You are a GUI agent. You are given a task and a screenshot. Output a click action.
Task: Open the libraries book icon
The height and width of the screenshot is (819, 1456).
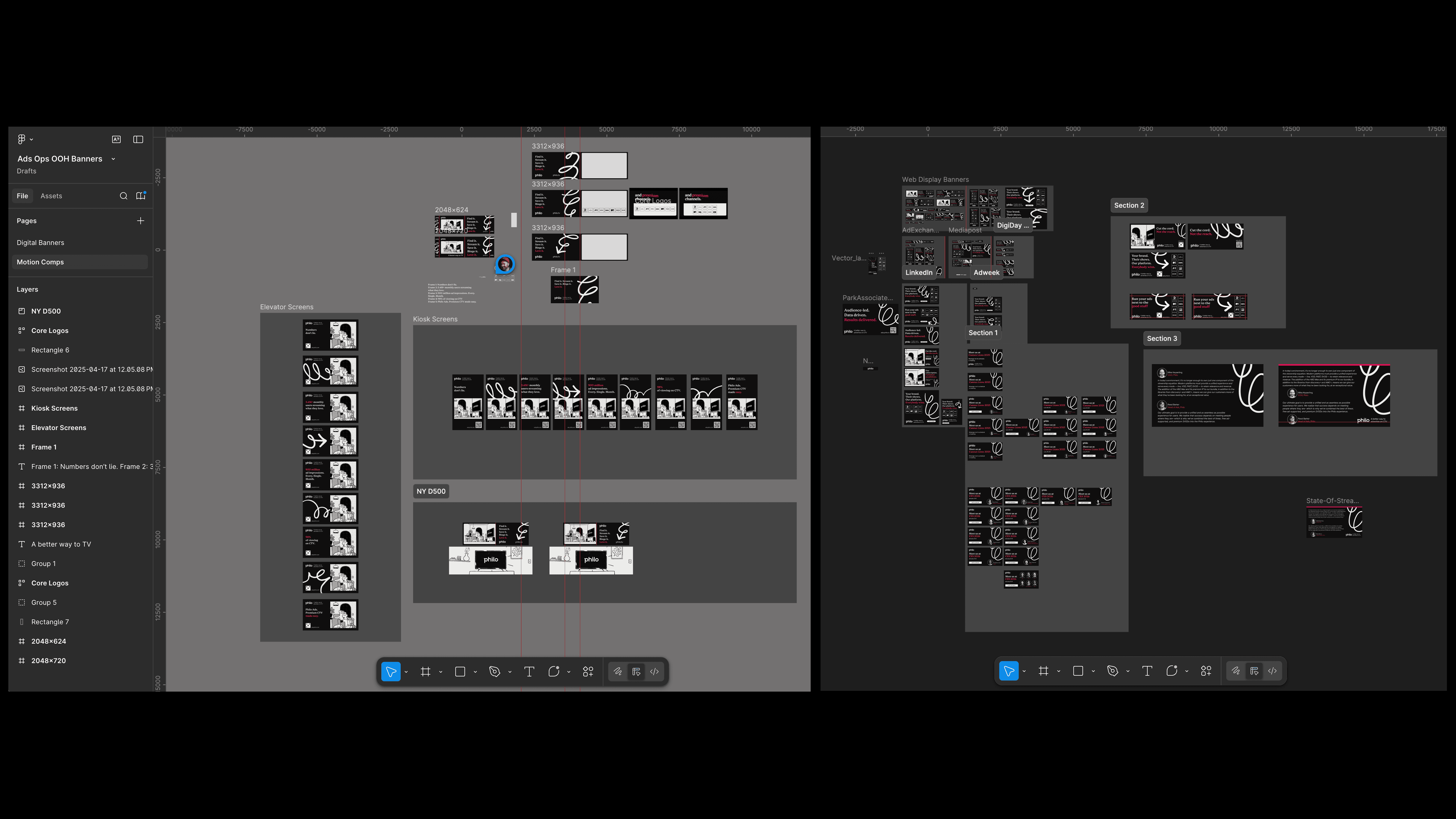click(x=141, y=196)
